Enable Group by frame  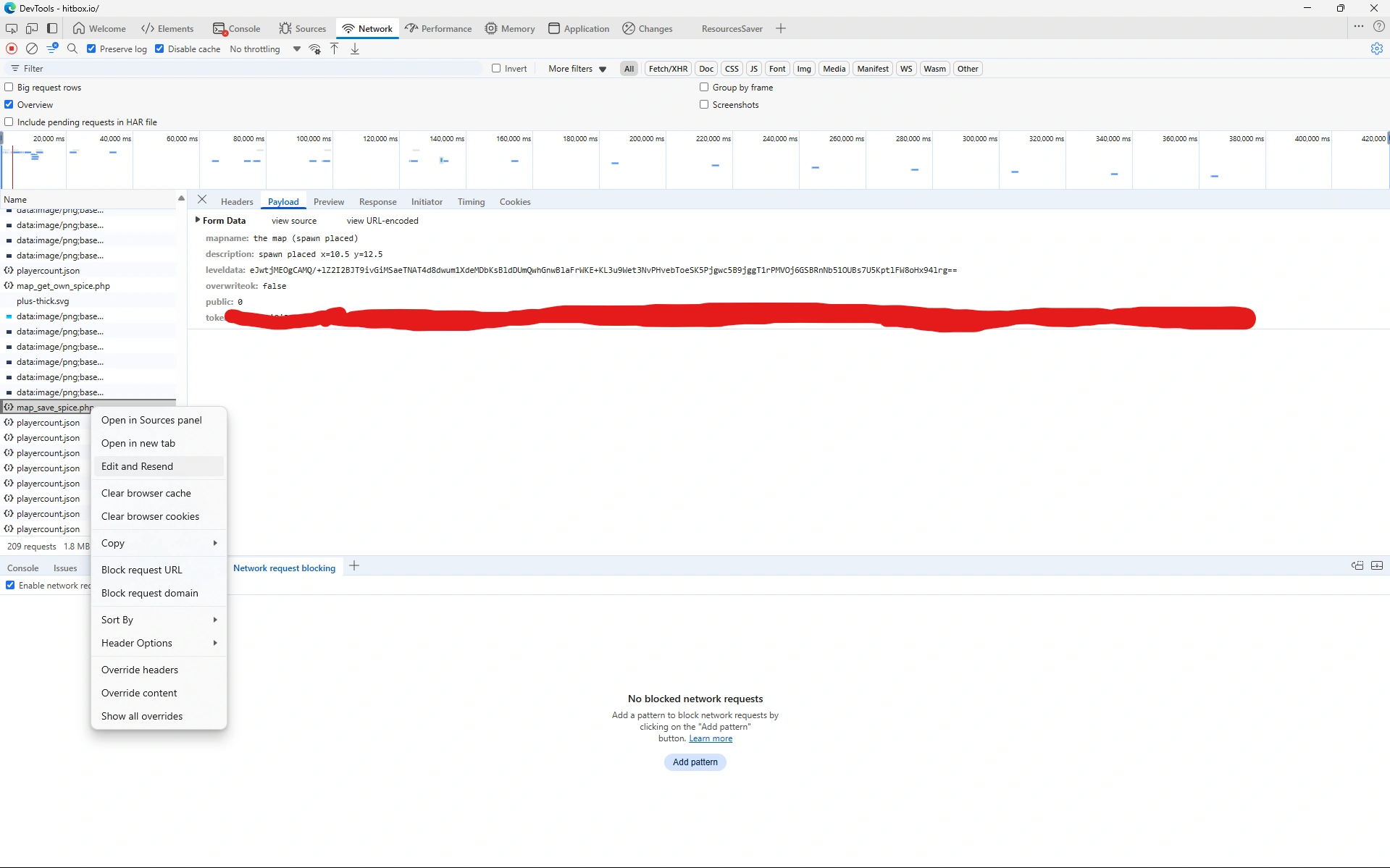[x=704, y=88]
